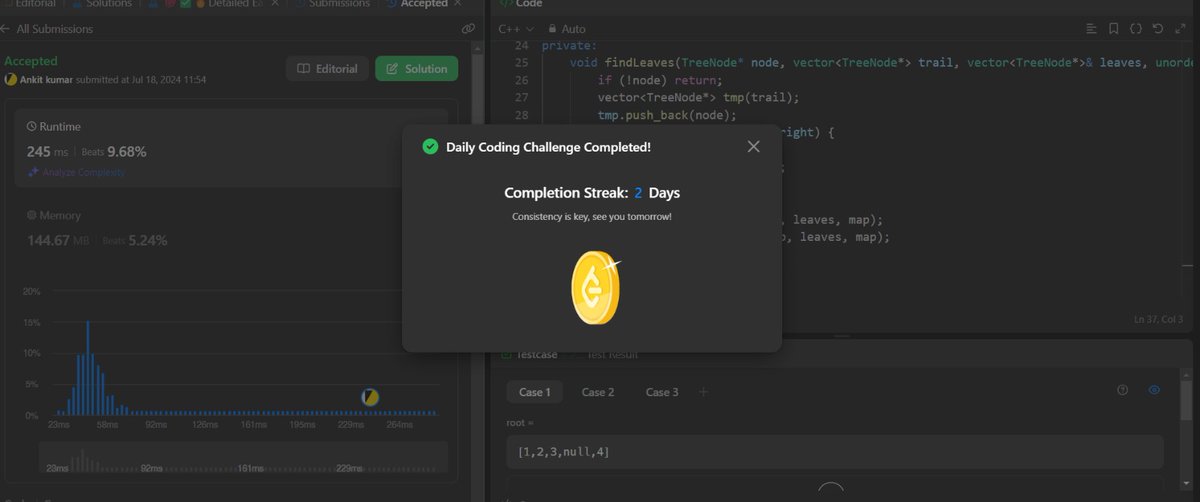
Task: Open the Editorial button
Action: [327, 69]
